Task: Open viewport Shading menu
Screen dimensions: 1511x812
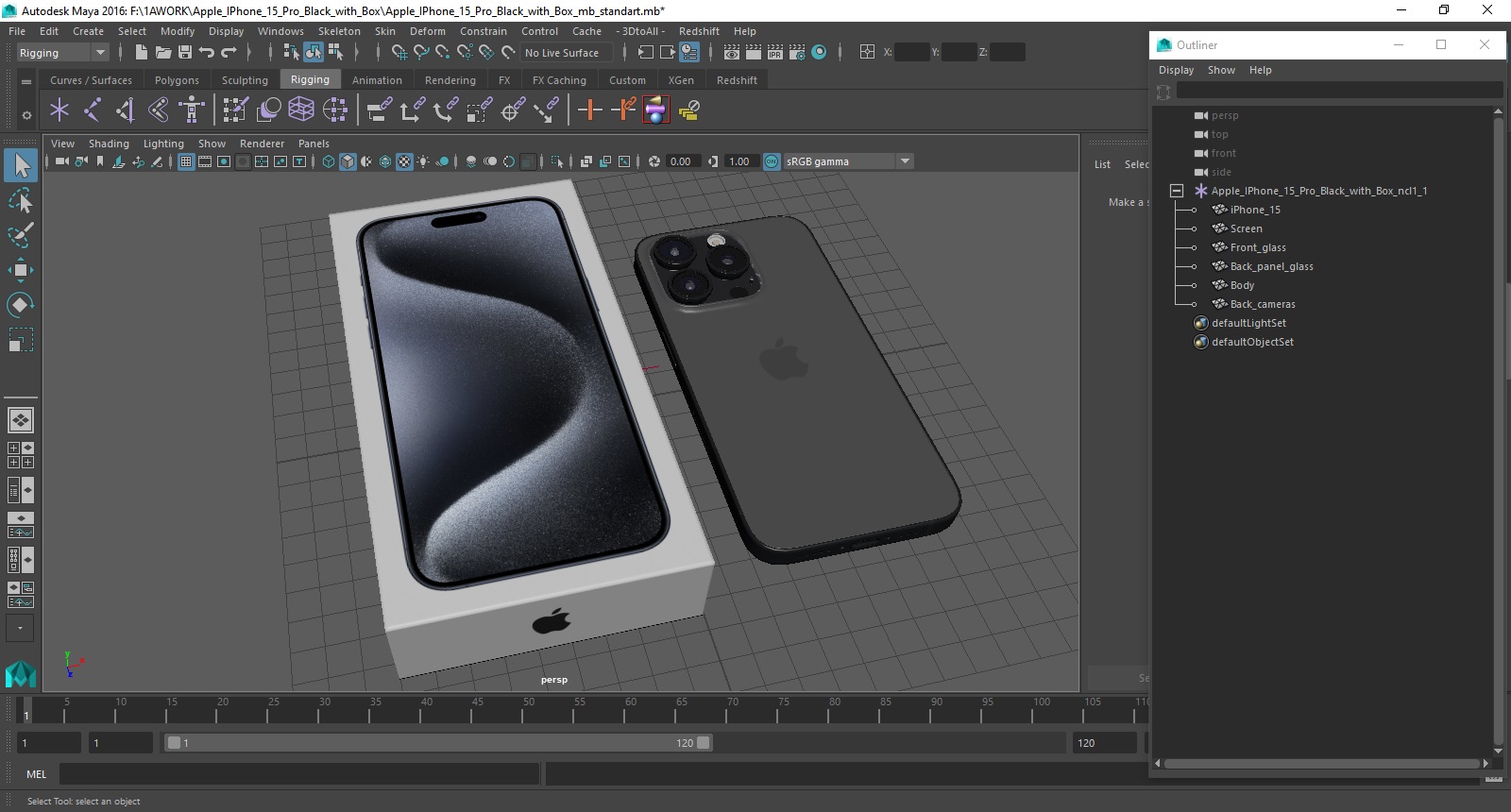Action: [109, 144]
